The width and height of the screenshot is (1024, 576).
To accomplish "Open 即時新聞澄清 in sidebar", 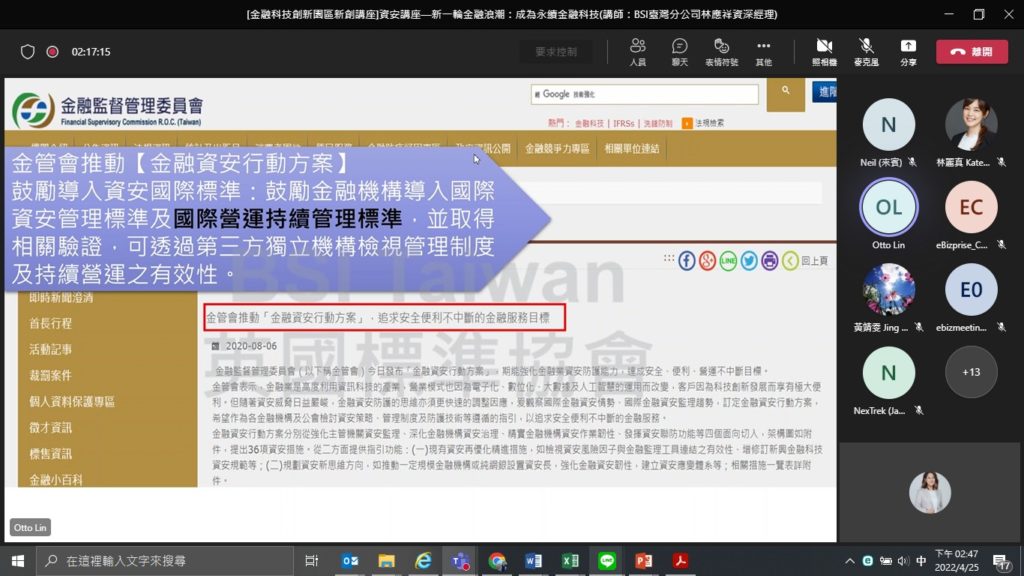I will tap(61, 298).
